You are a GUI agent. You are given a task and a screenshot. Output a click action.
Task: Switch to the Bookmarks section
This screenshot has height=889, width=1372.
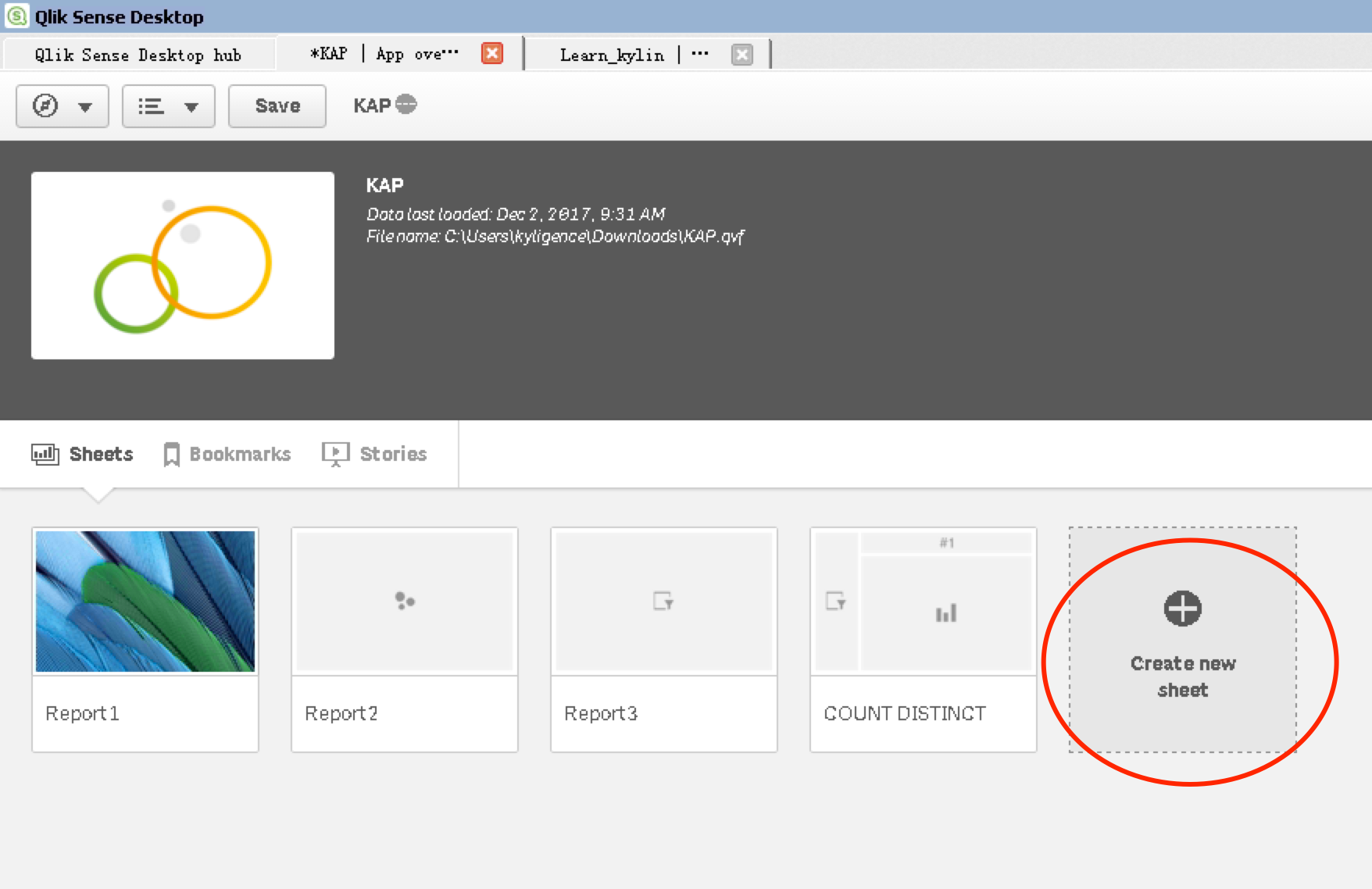[240, 454]
